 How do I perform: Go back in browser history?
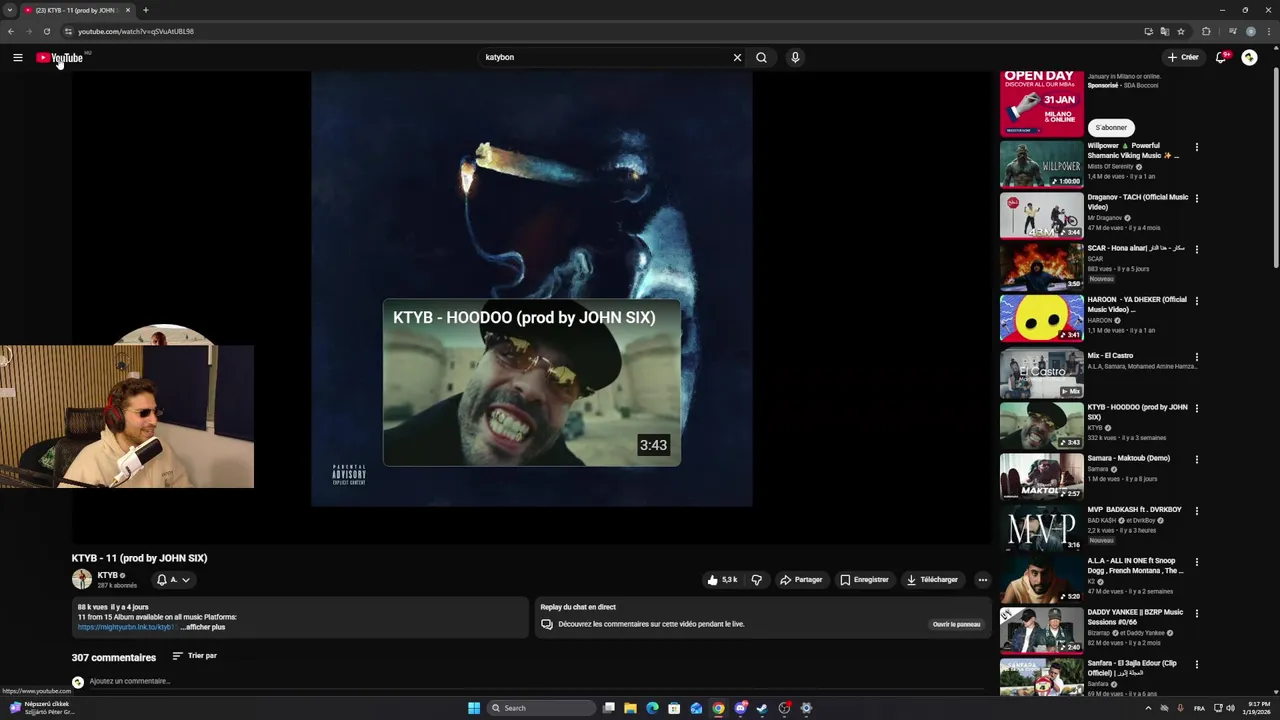[11, 31]
